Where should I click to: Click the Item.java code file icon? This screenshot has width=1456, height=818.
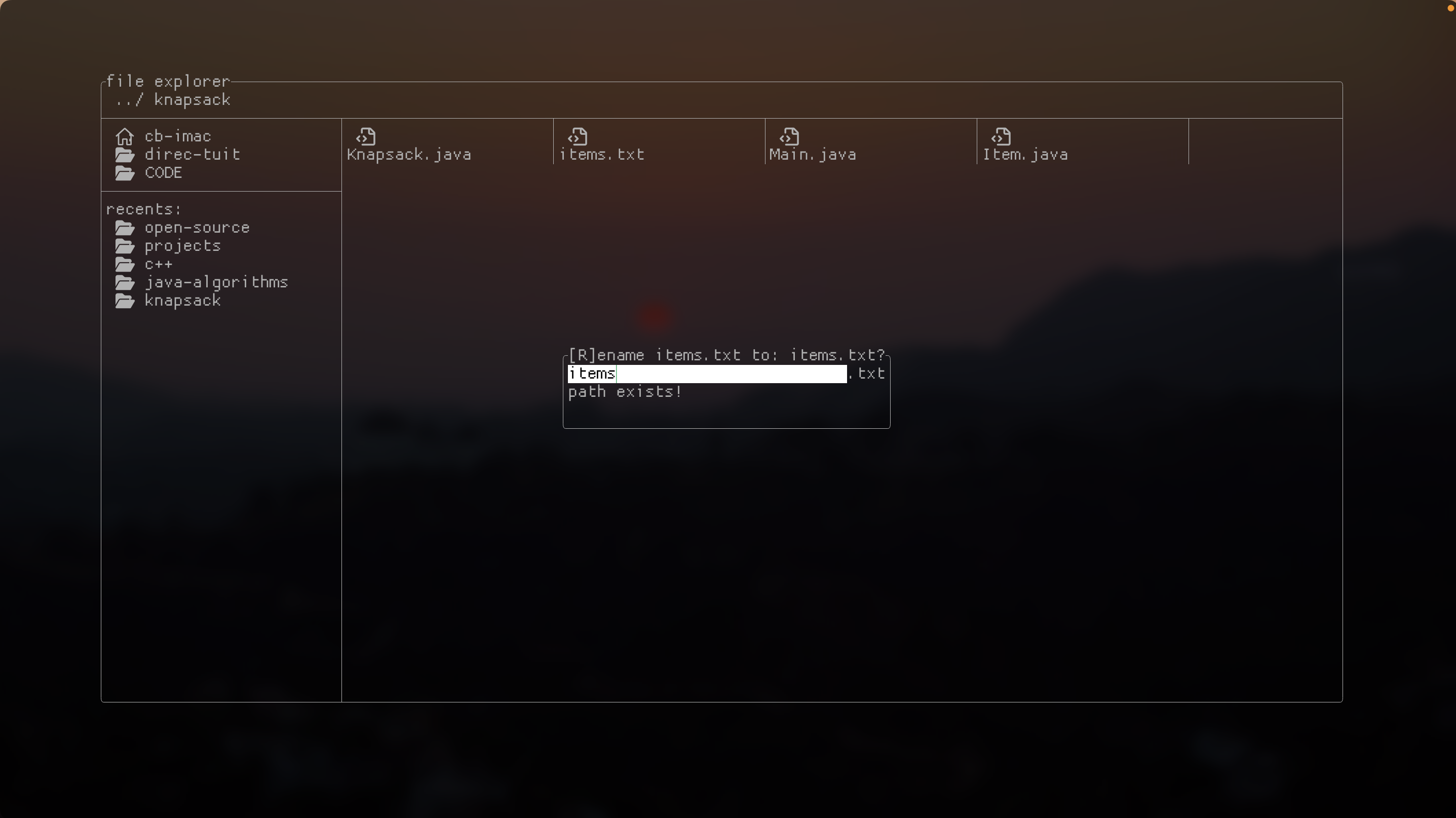coord(1001,137)
